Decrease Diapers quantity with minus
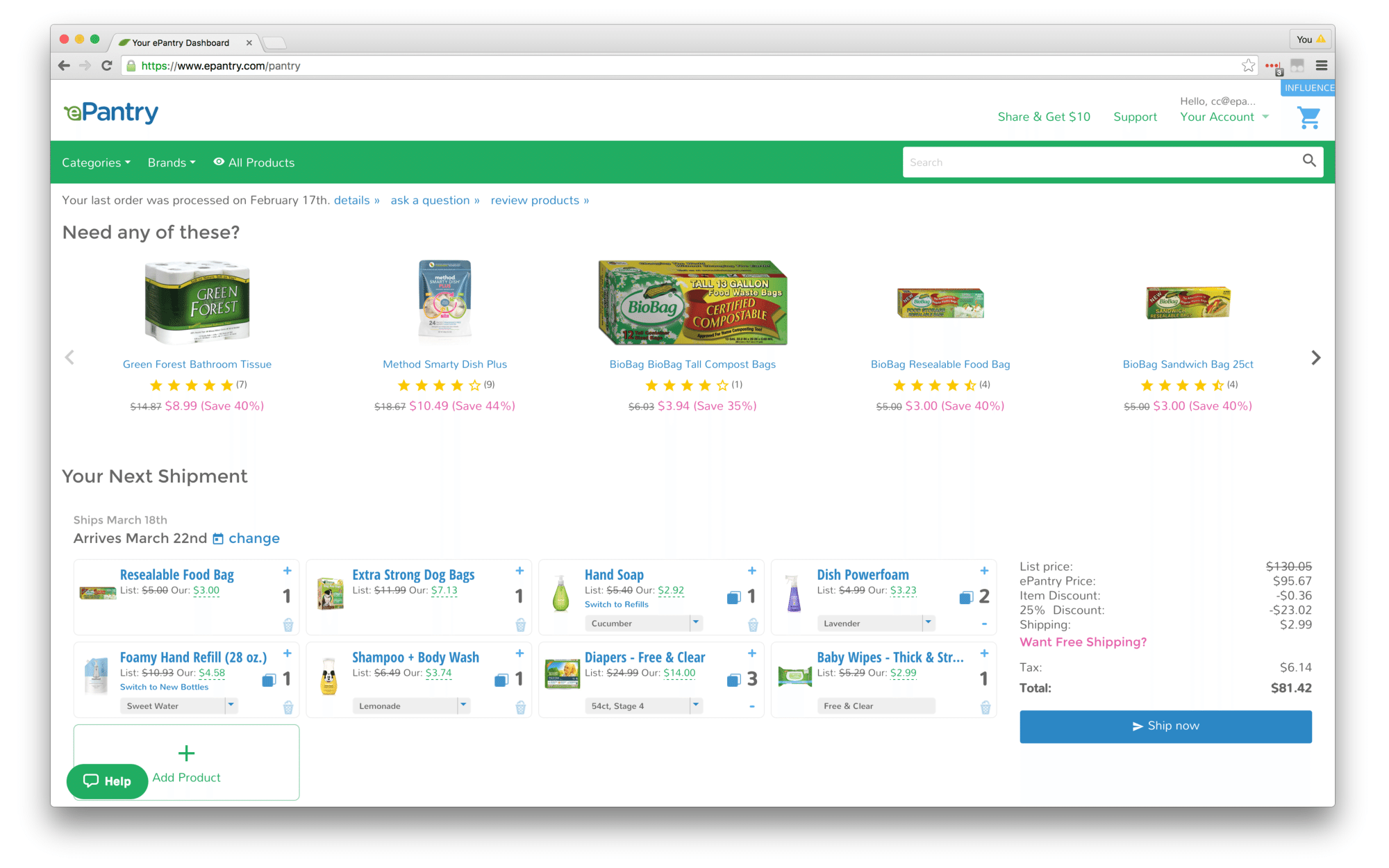 (752, 707)
